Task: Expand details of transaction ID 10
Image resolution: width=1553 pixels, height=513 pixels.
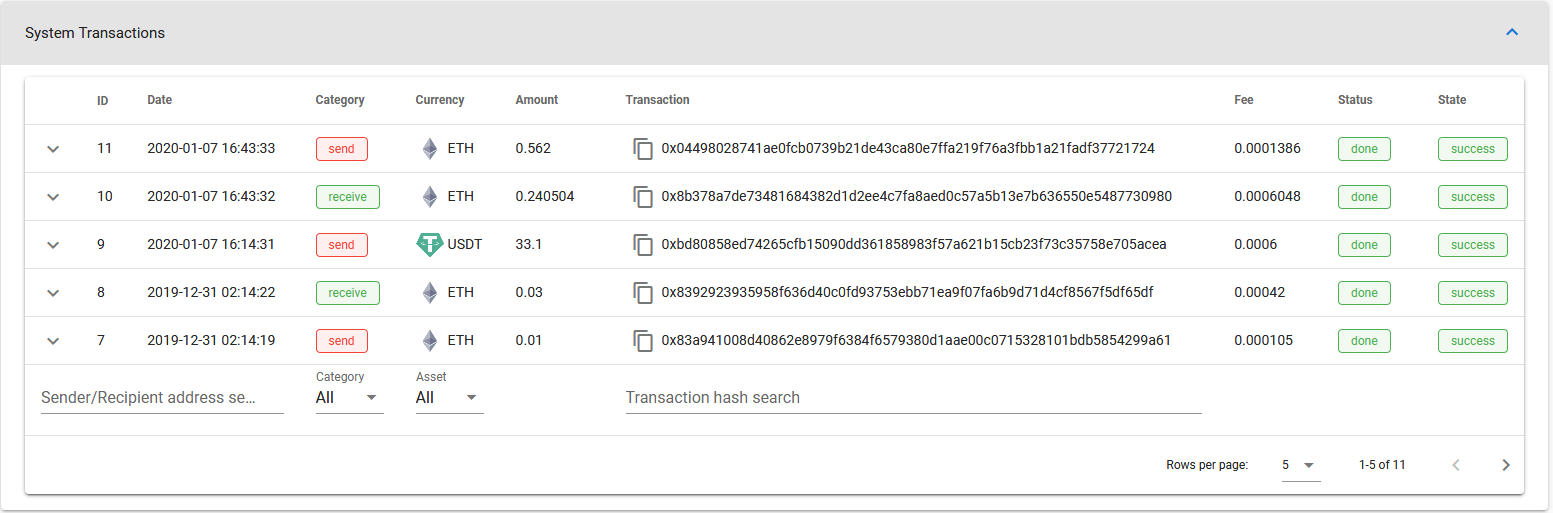Action: [x=54, y=197]
